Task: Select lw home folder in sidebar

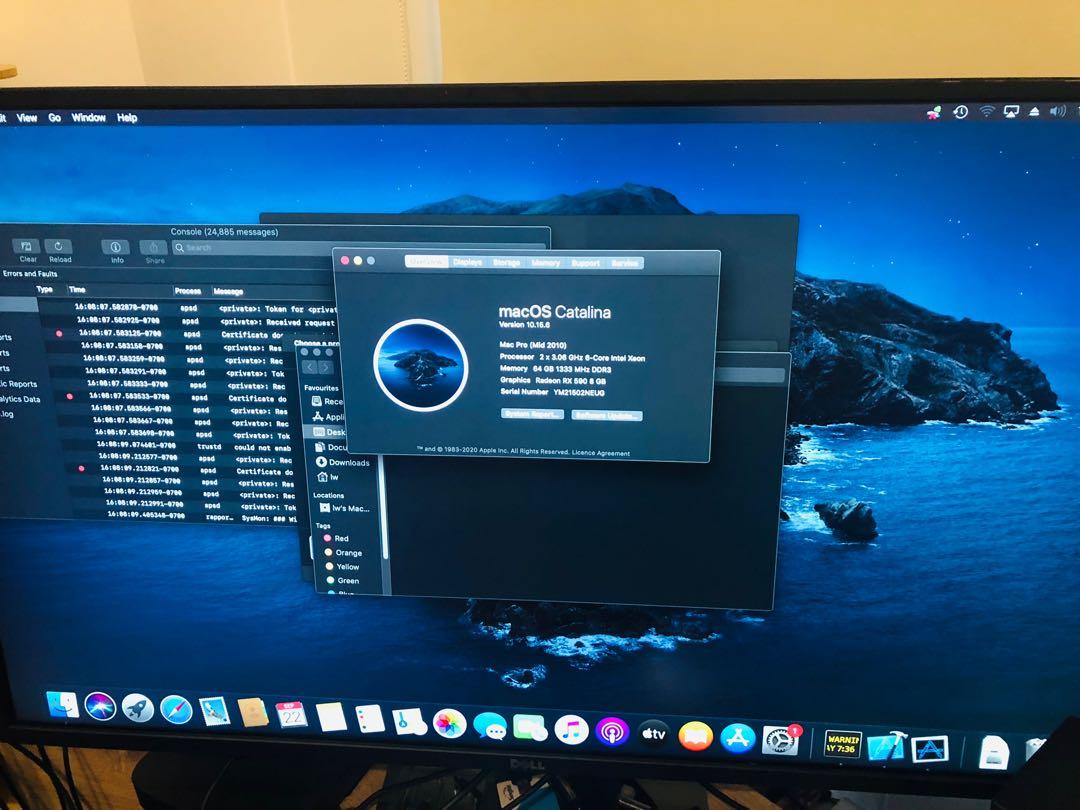Action: [328, 477]
